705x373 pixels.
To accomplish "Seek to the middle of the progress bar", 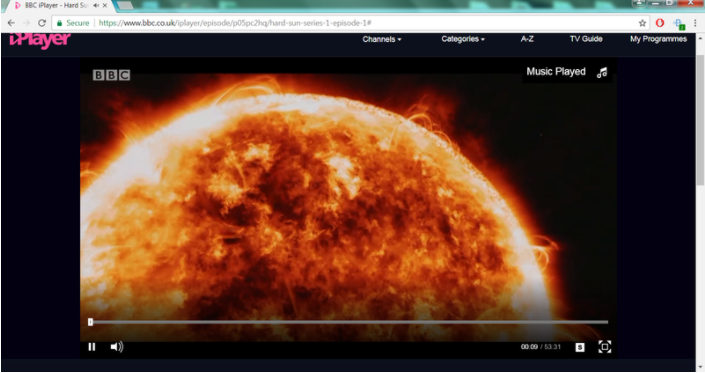I will click(x=349, y=322).
